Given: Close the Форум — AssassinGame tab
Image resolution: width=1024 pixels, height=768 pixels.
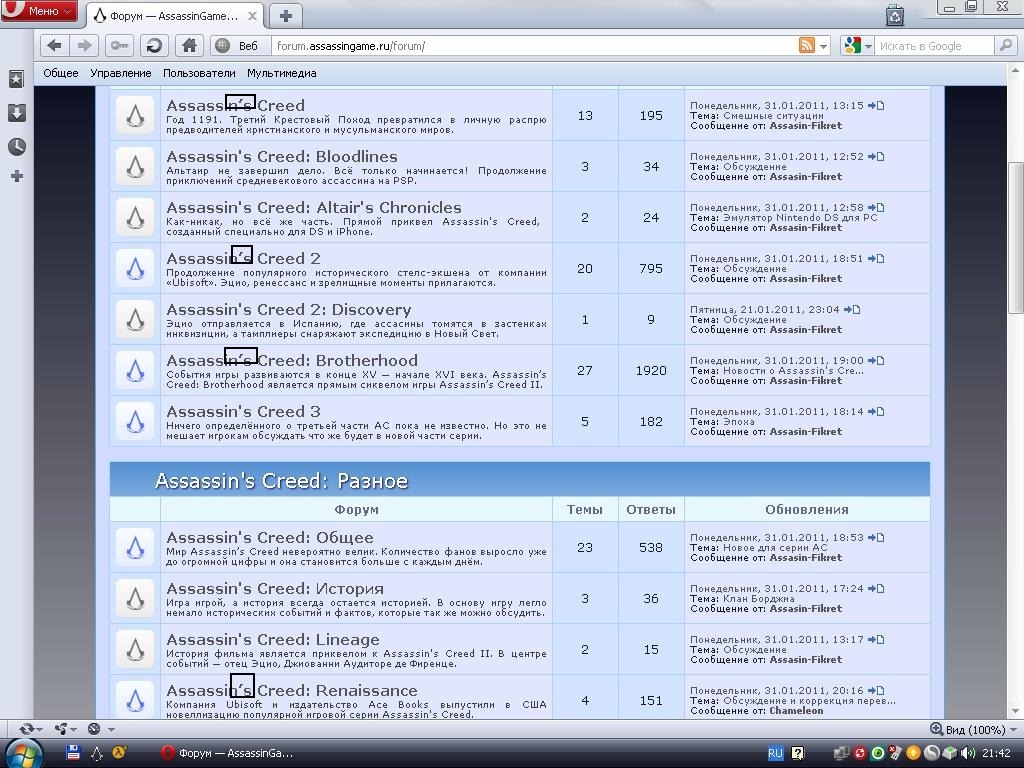Looking at the screenshot, I should pos(253,16).
